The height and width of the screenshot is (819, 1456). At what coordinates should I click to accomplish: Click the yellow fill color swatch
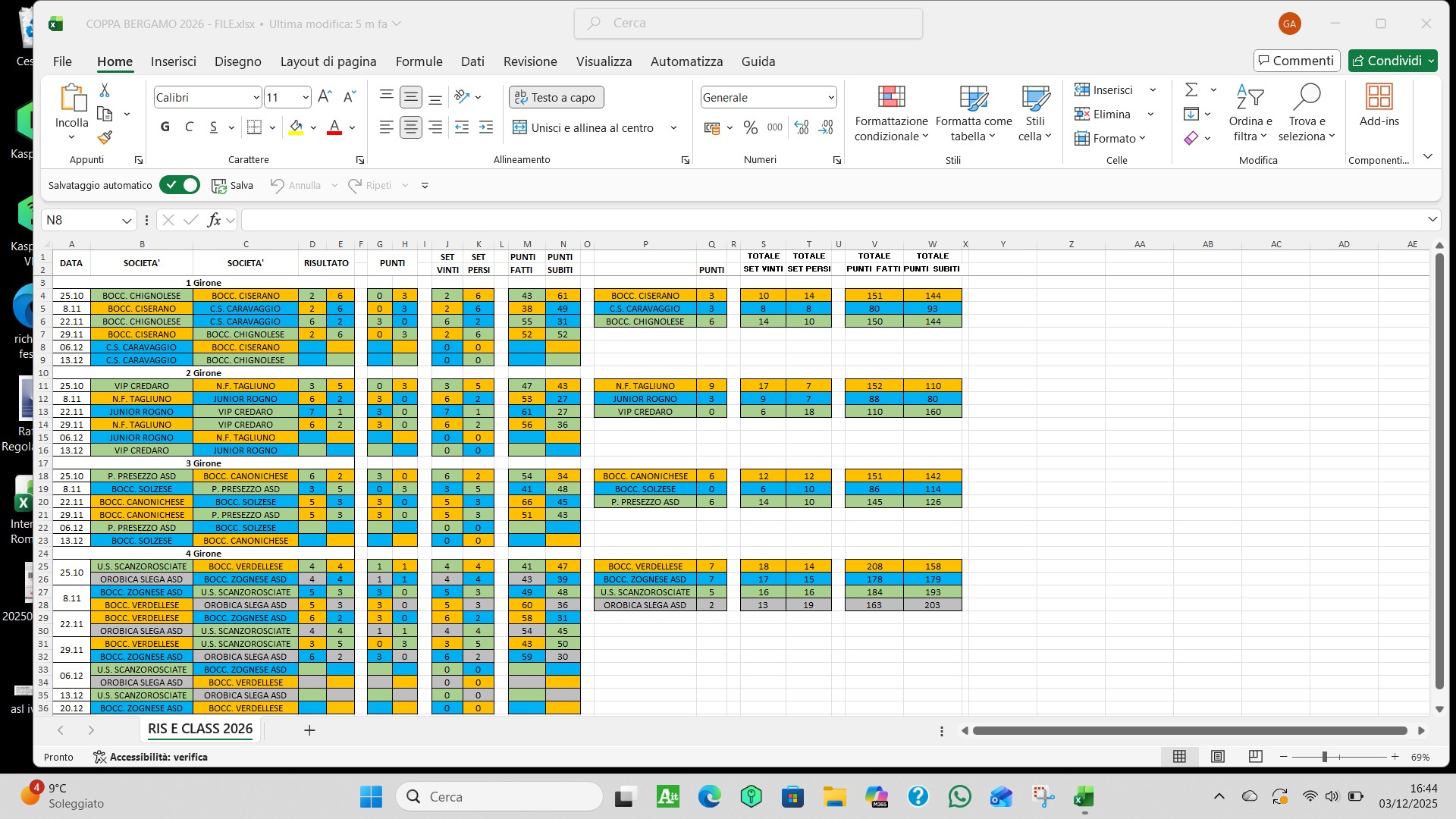296,127
